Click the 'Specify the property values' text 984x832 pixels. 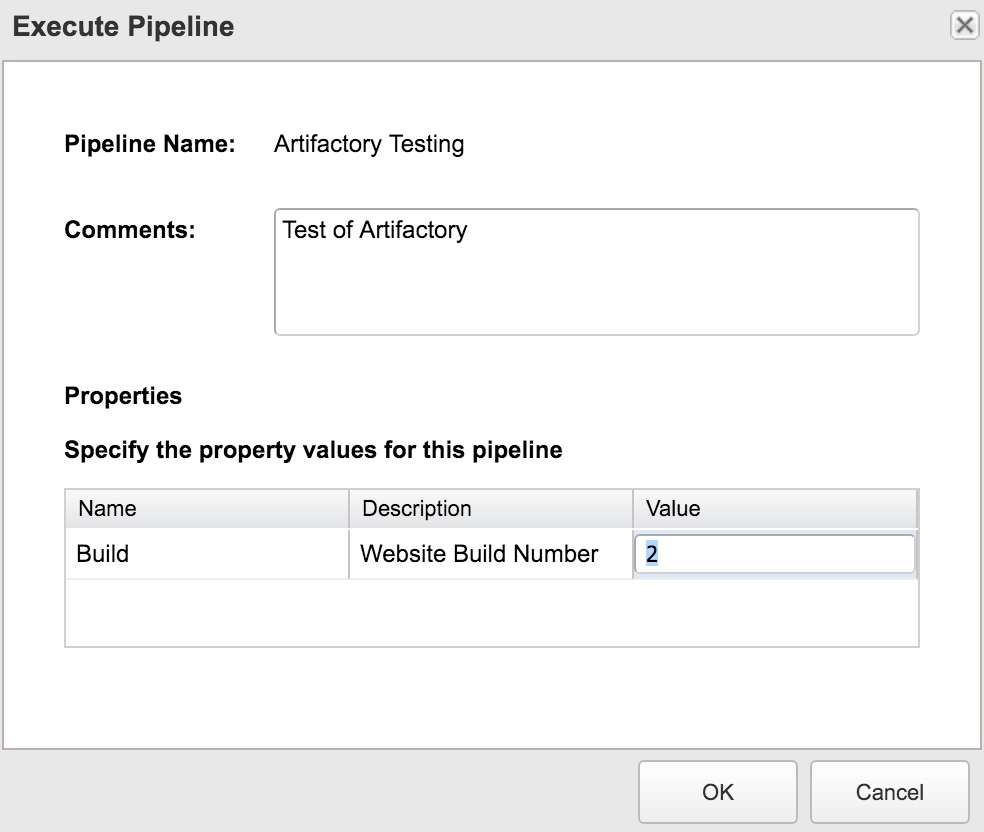(313, 450)
